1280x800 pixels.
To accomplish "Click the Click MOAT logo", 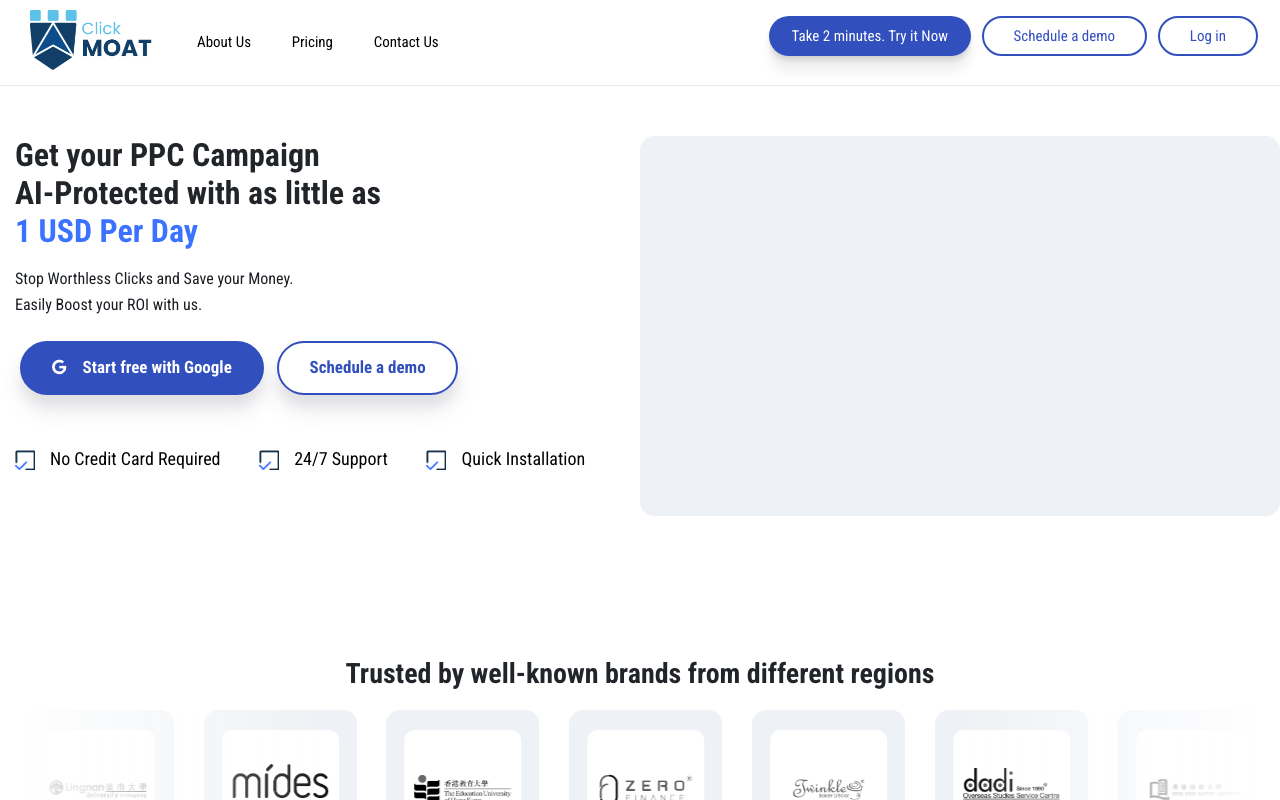I will pos(91,41).
